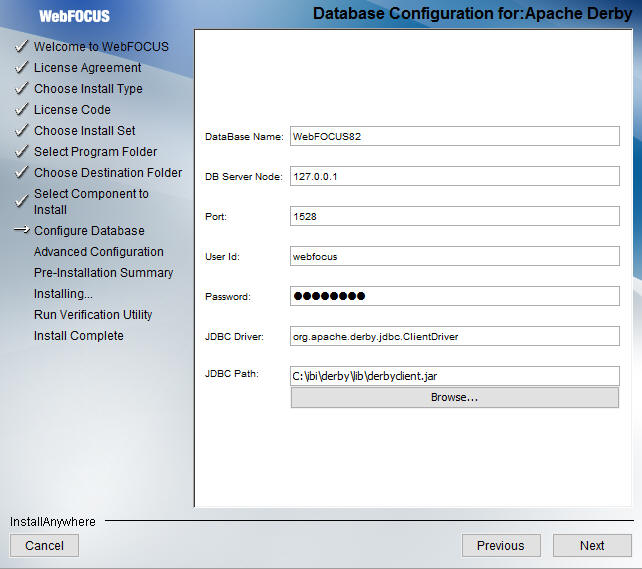Click checkmark next to Select Program Folder
Image resolution: width=642 pixels, height=569 pixels.
coord(21,151)
